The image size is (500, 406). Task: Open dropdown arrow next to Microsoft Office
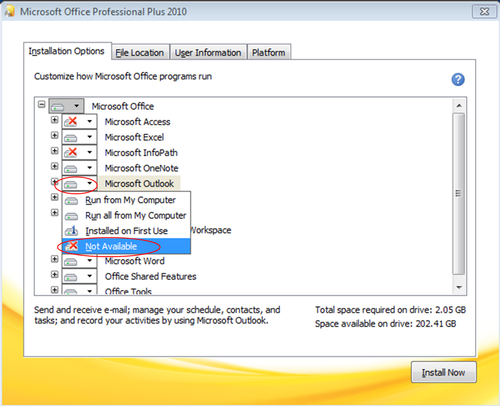(77, 106)
